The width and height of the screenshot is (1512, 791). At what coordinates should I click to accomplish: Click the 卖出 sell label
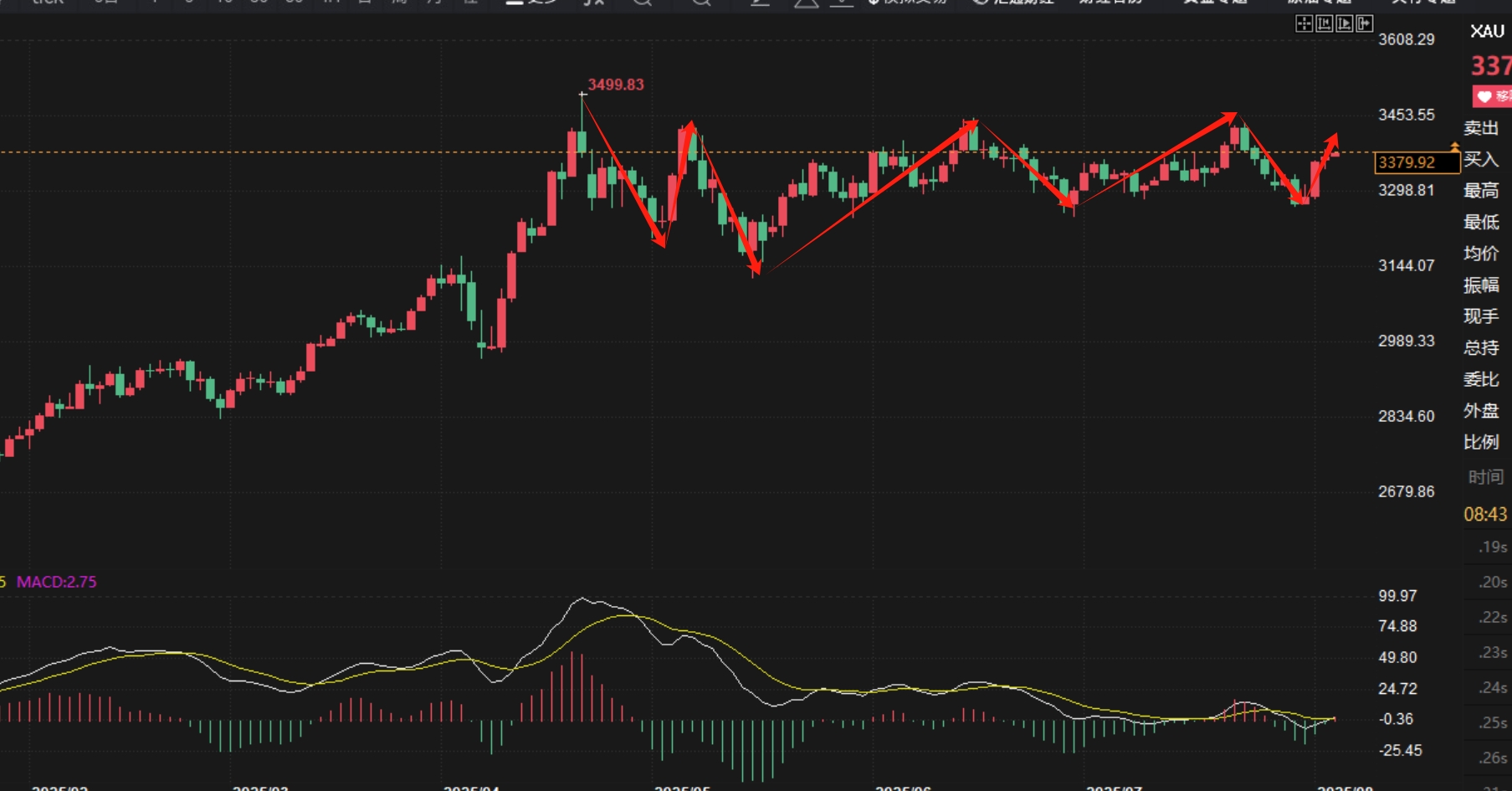coord(1481,128)
